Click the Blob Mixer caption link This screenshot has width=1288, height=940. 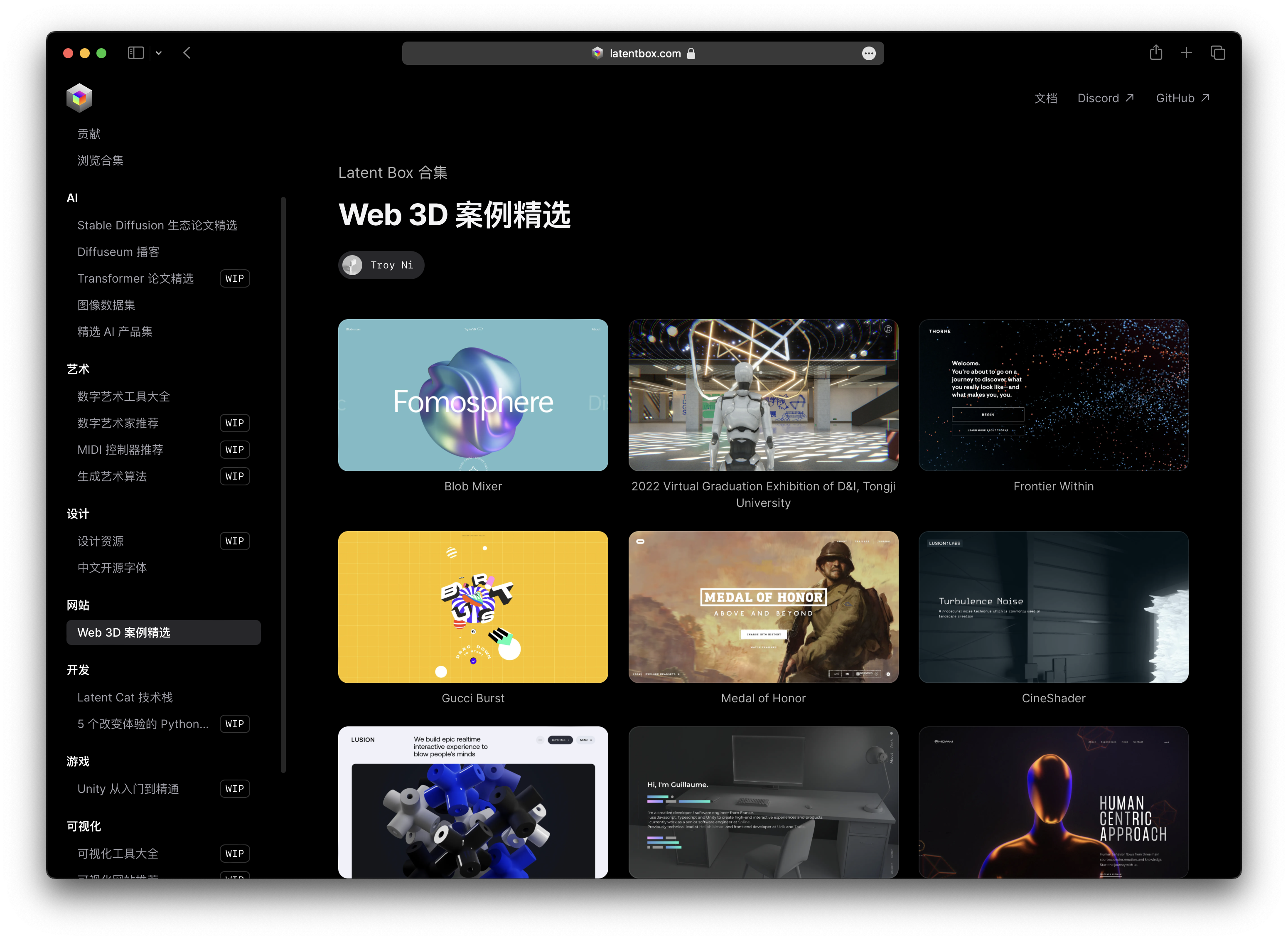[x=473, y=487]
